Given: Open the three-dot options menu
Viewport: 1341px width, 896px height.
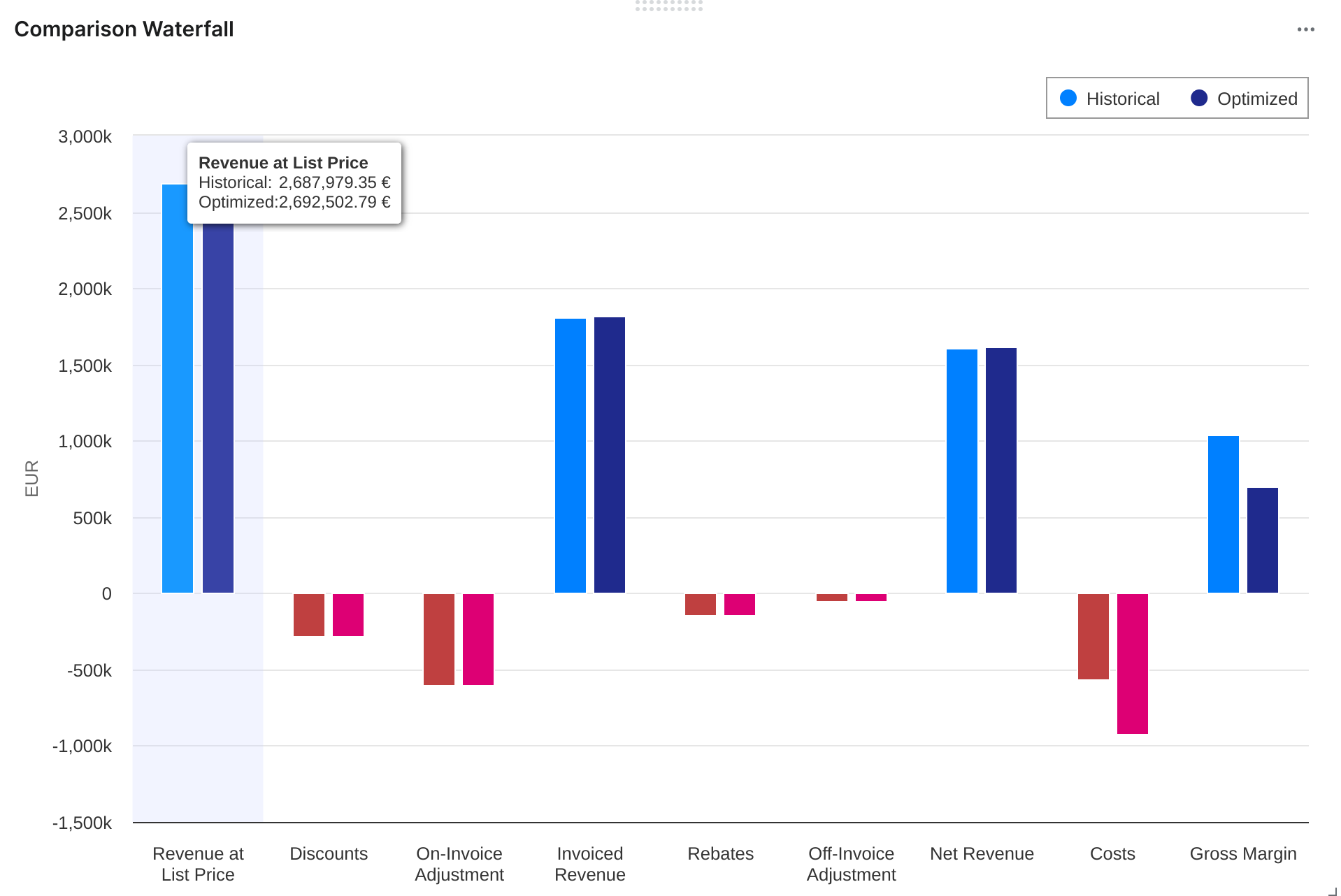Looking at the screenshot, I should point(1305,29).
